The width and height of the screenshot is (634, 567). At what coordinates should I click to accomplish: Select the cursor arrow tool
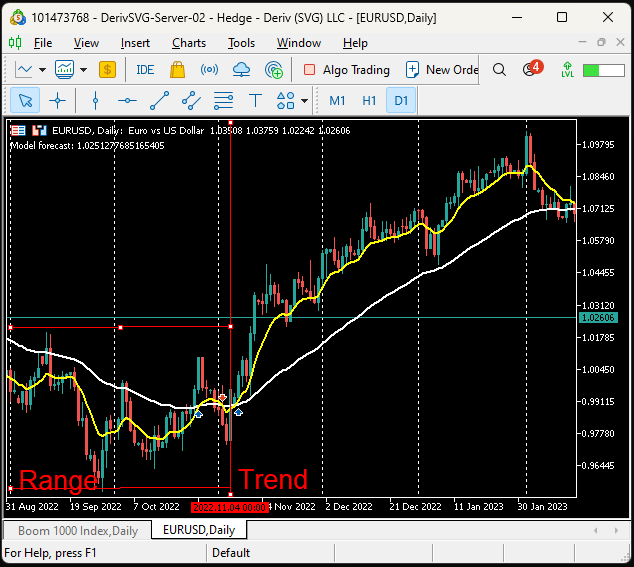point(25,100)
